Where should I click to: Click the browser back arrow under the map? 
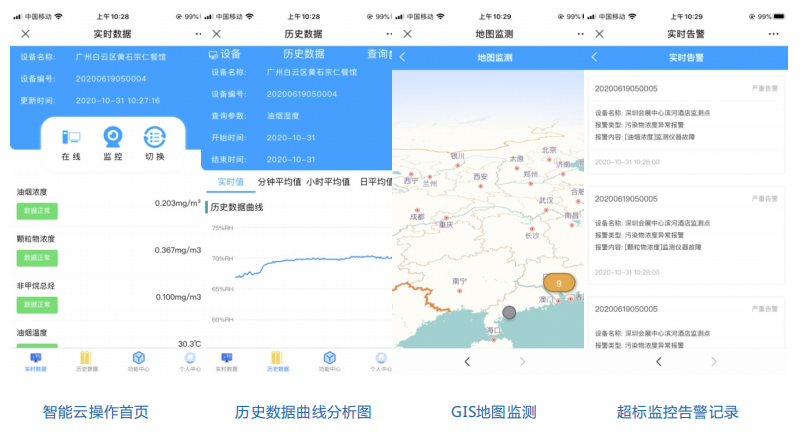point(466,361)
